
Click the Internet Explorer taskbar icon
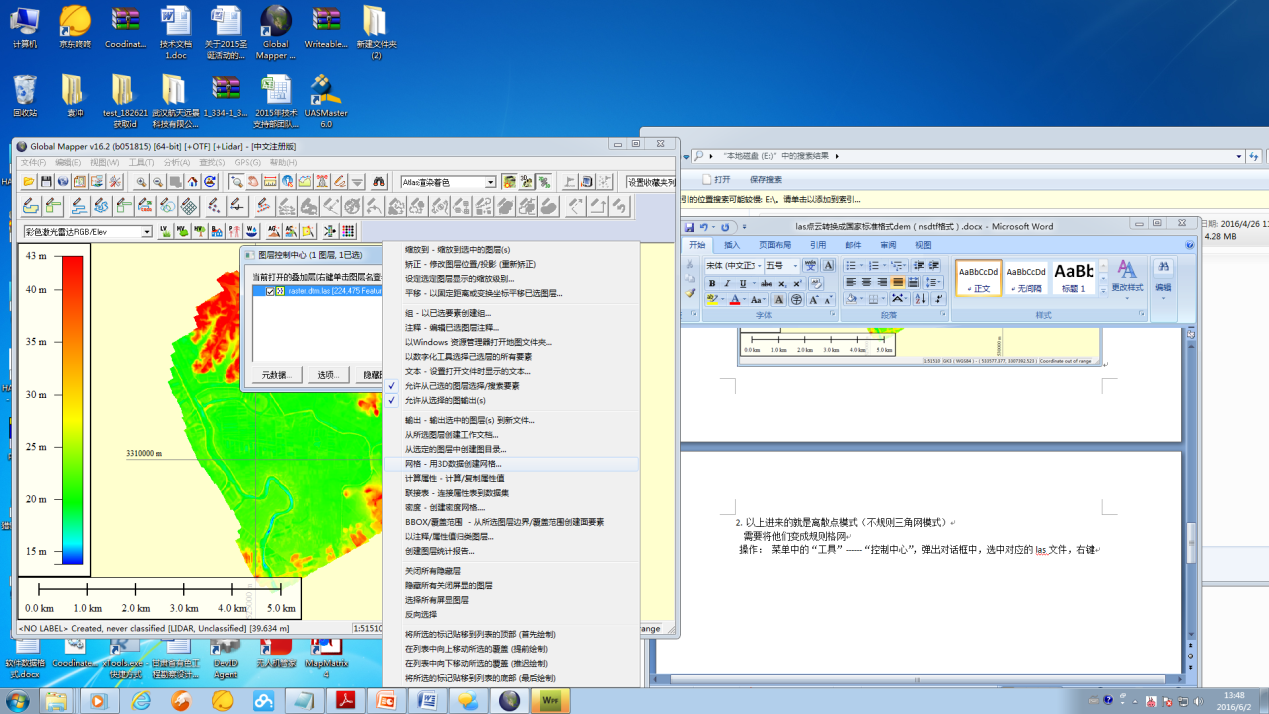coord(141,700)
